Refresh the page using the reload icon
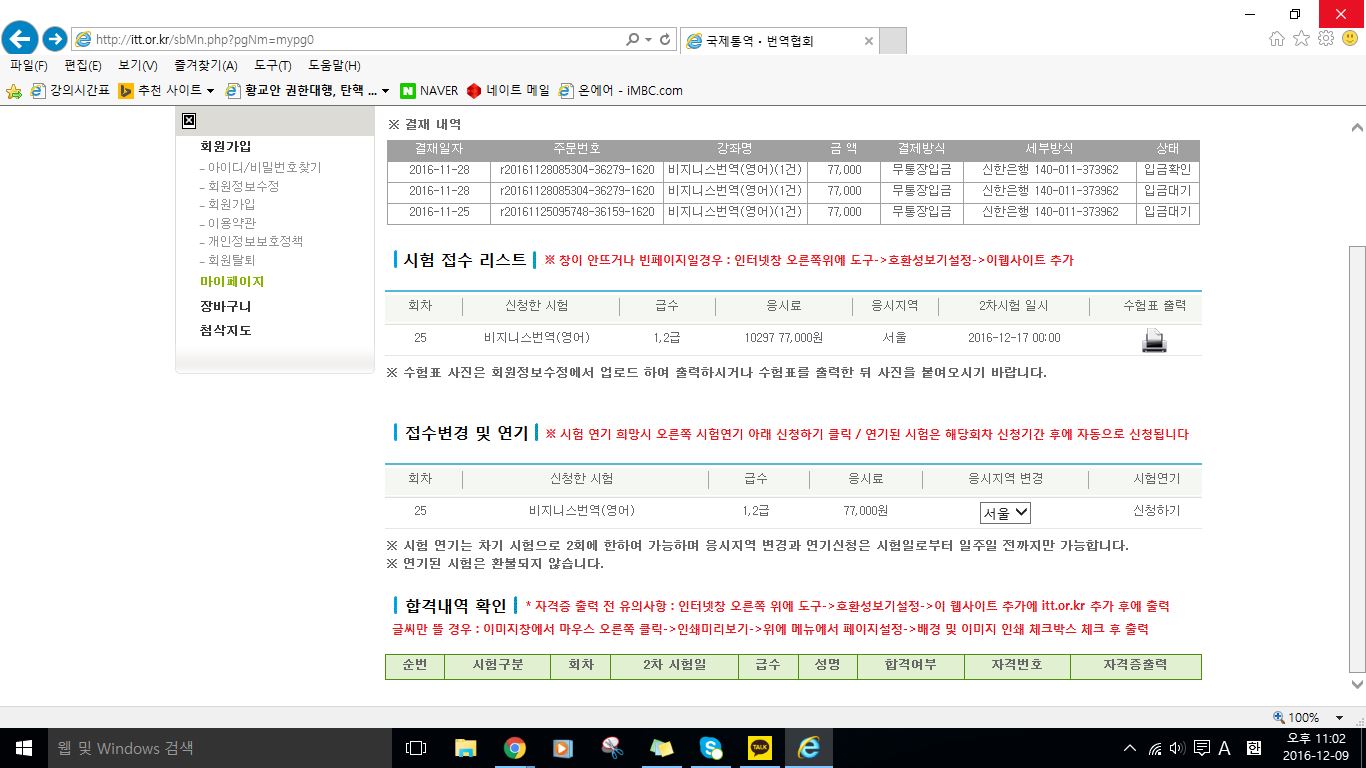Viewport: 1366px width, 768px height. [x=665, y=40]
